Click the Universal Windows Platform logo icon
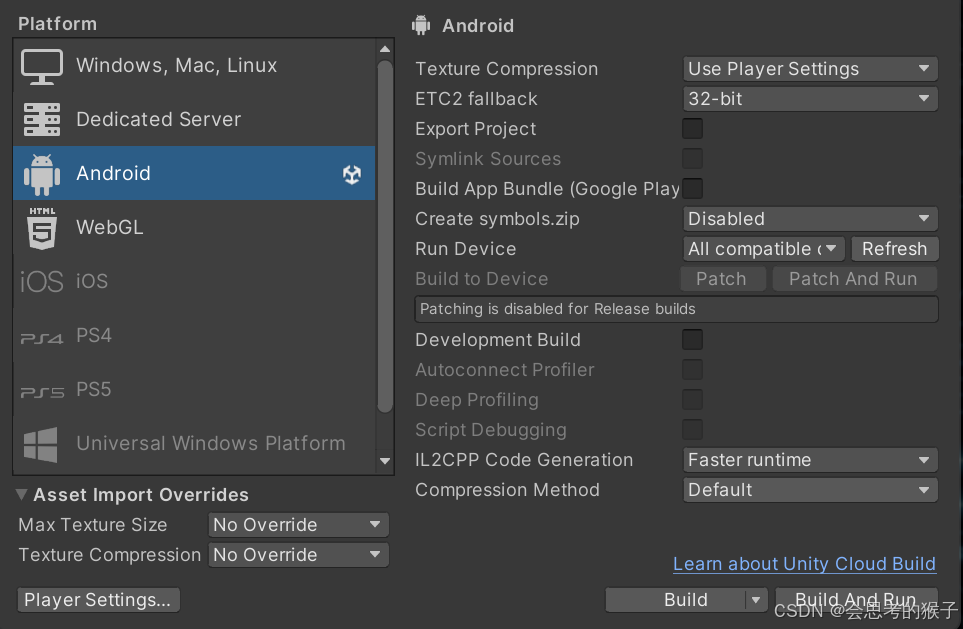The height and width of the screenshot is (629, 963). 41,444
